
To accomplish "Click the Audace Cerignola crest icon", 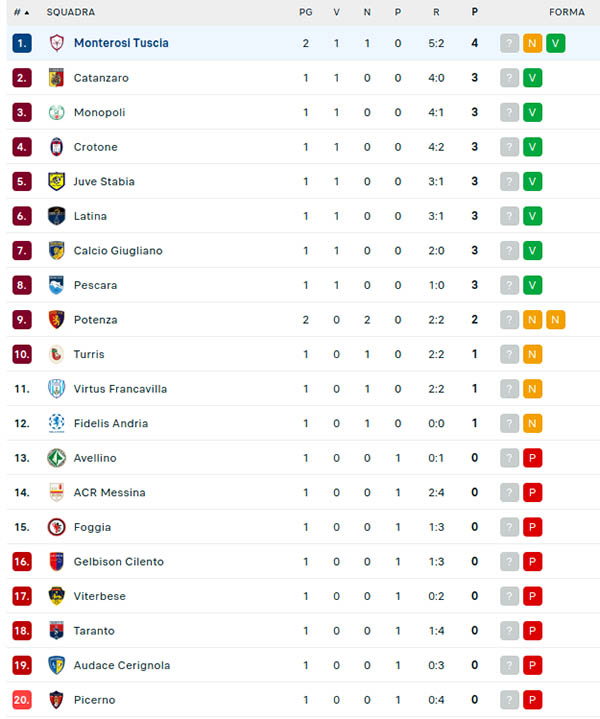I will 57,665.
